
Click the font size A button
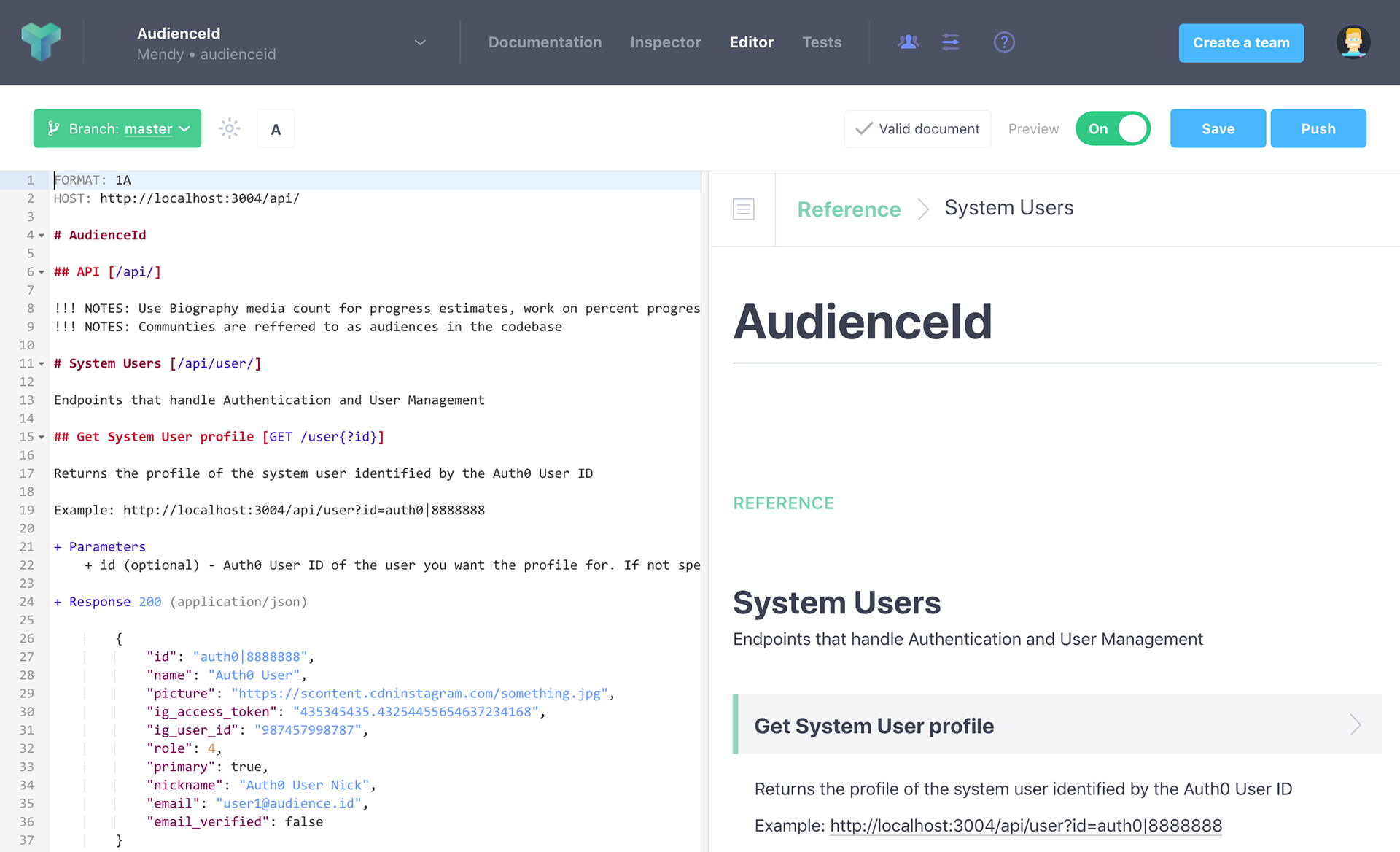[276, 129]
